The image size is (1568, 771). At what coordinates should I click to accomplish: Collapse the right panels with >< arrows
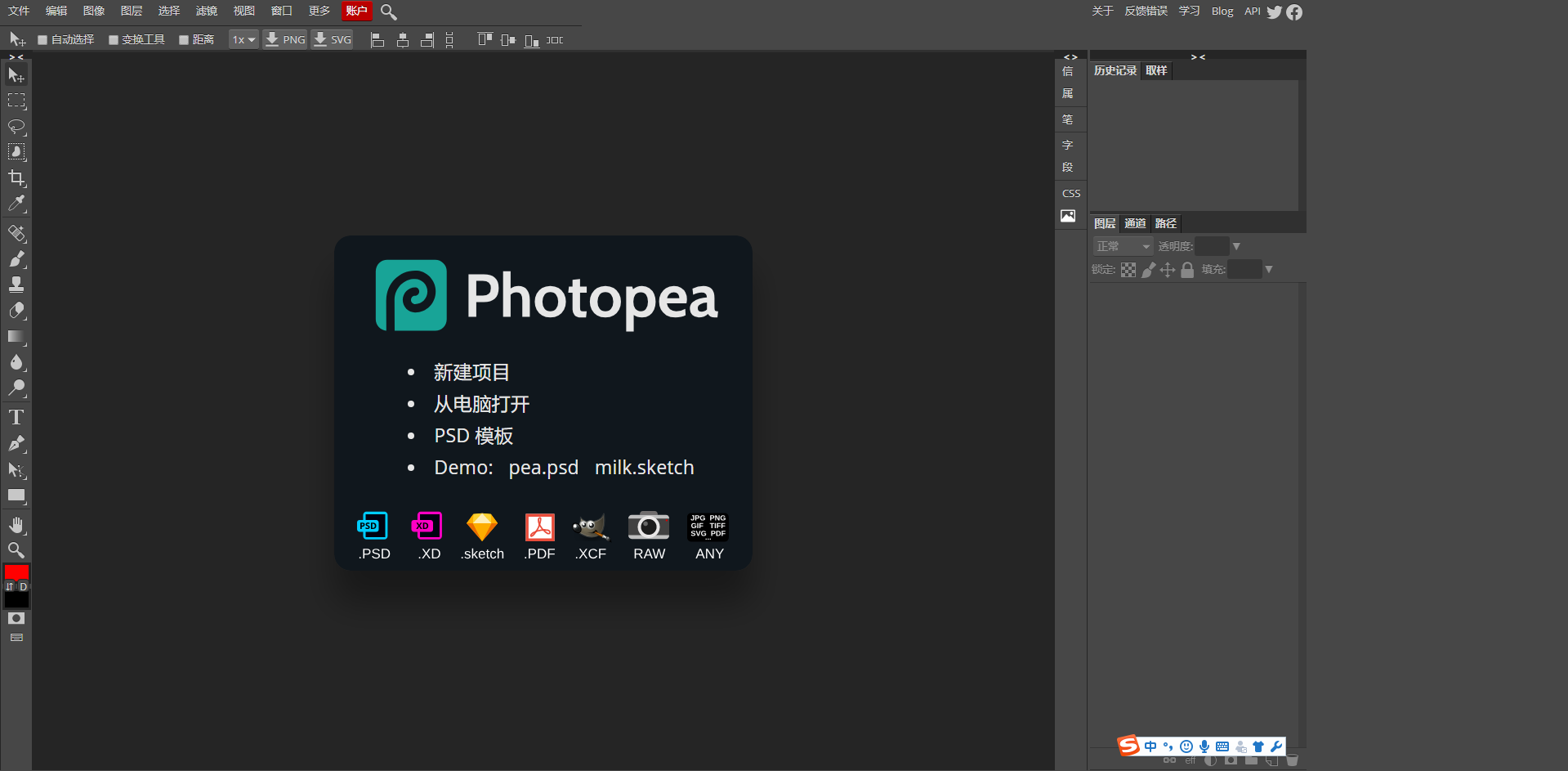(x=1198, y=57)
